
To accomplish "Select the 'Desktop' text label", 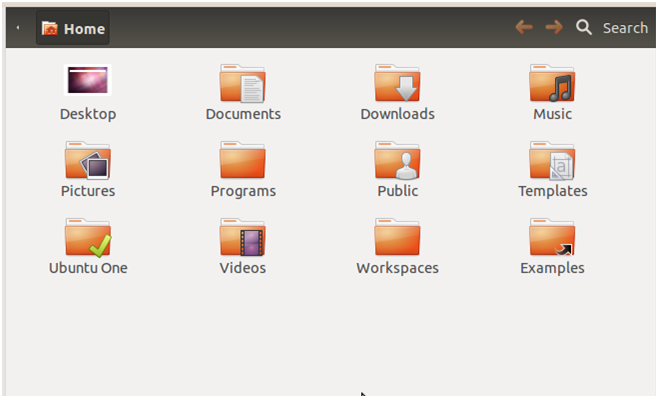I will click(88, 114).
